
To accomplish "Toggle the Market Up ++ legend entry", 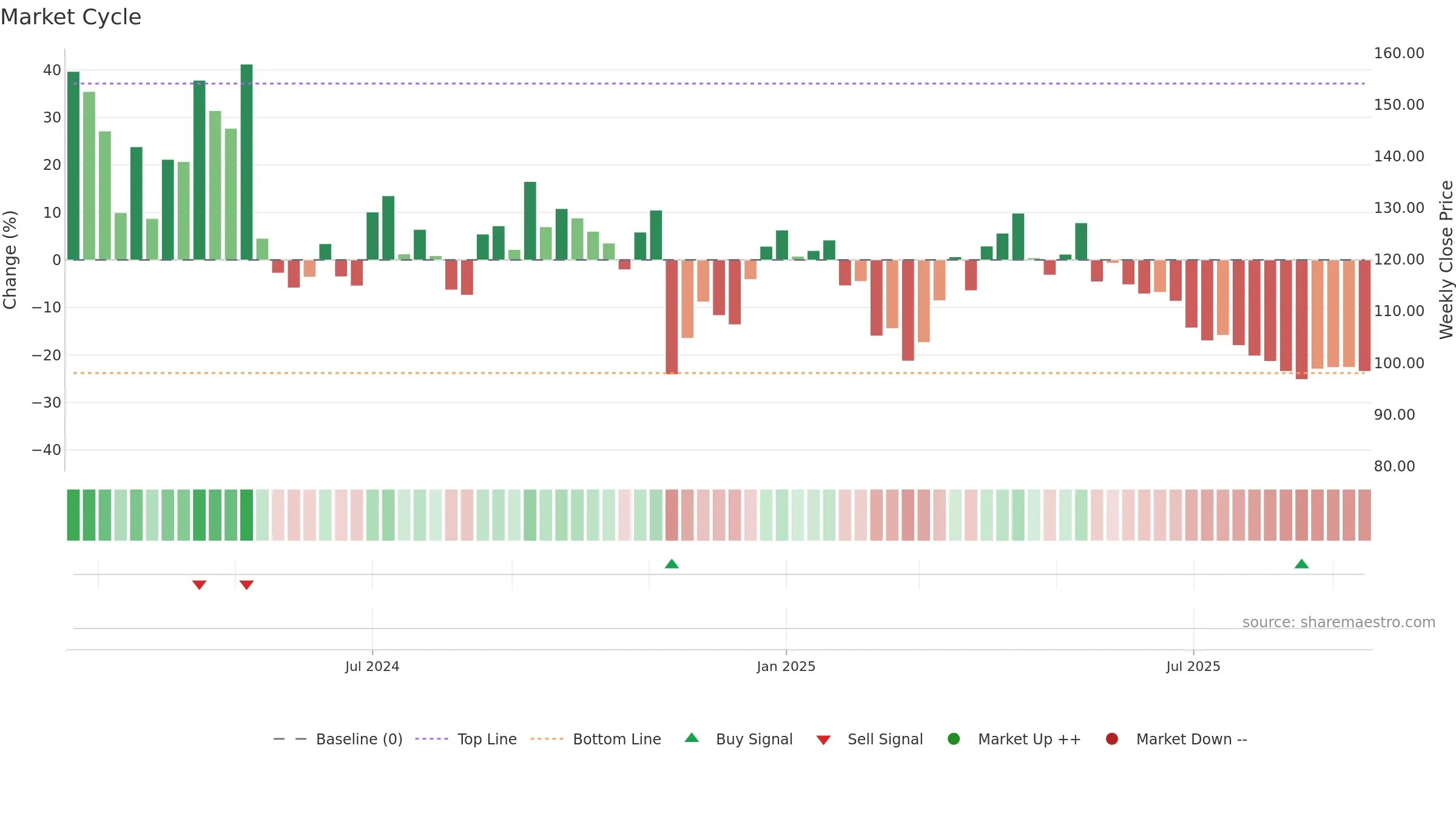I will pyautogui.click(x=1014, y=739).
